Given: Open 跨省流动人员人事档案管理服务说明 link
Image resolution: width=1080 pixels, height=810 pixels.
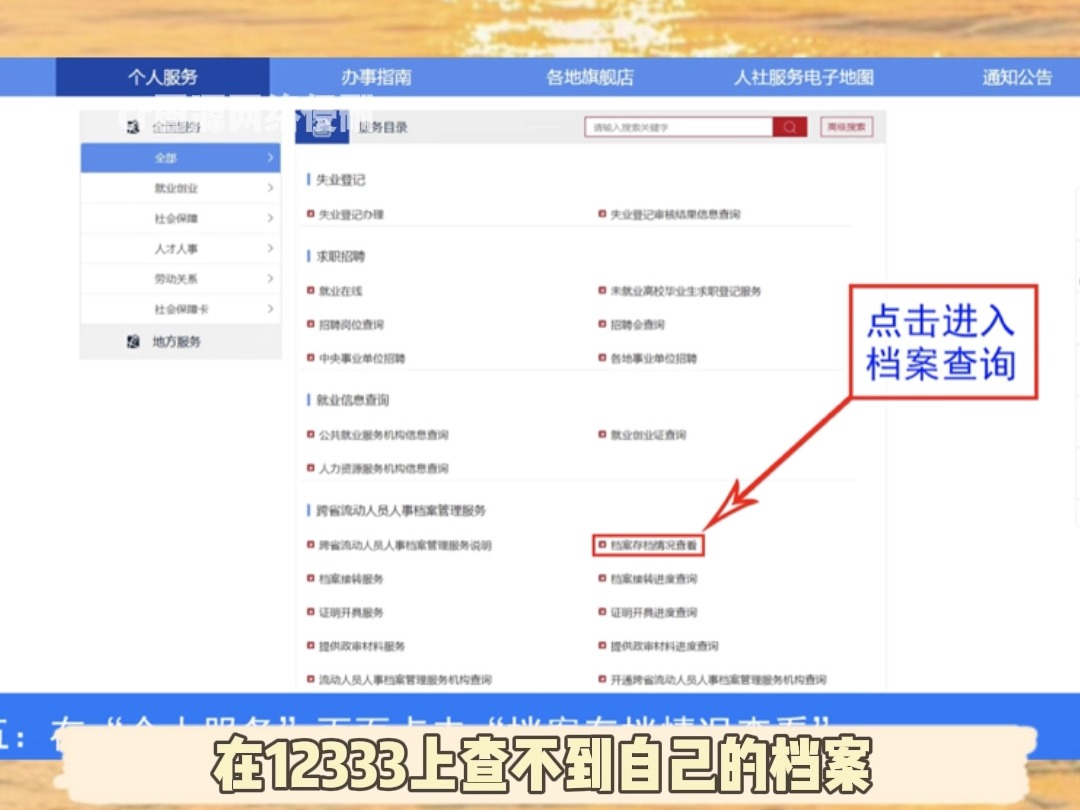Looking at the screenshot, I should 405,546.
